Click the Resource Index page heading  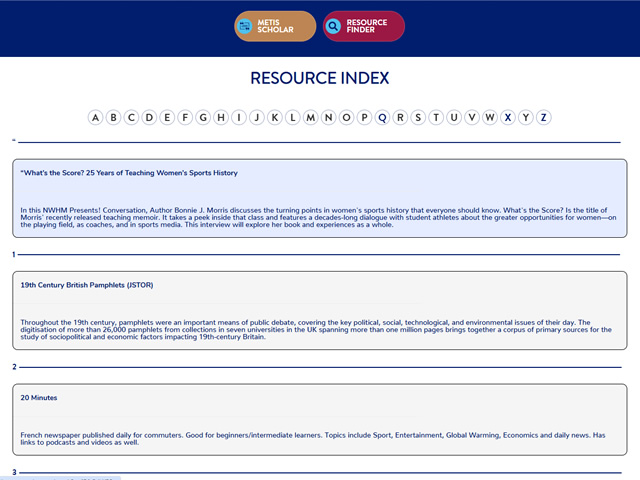(x=320, y=79)
